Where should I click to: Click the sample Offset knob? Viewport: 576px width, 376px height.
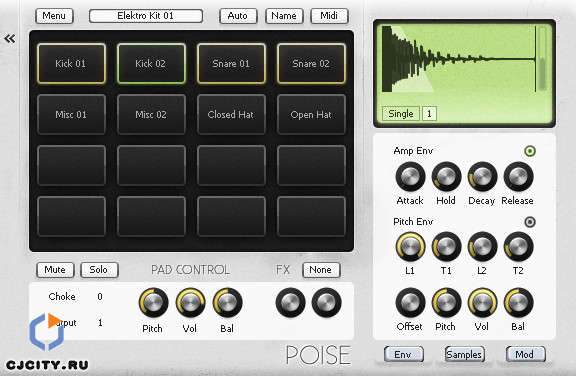point(410,303)
